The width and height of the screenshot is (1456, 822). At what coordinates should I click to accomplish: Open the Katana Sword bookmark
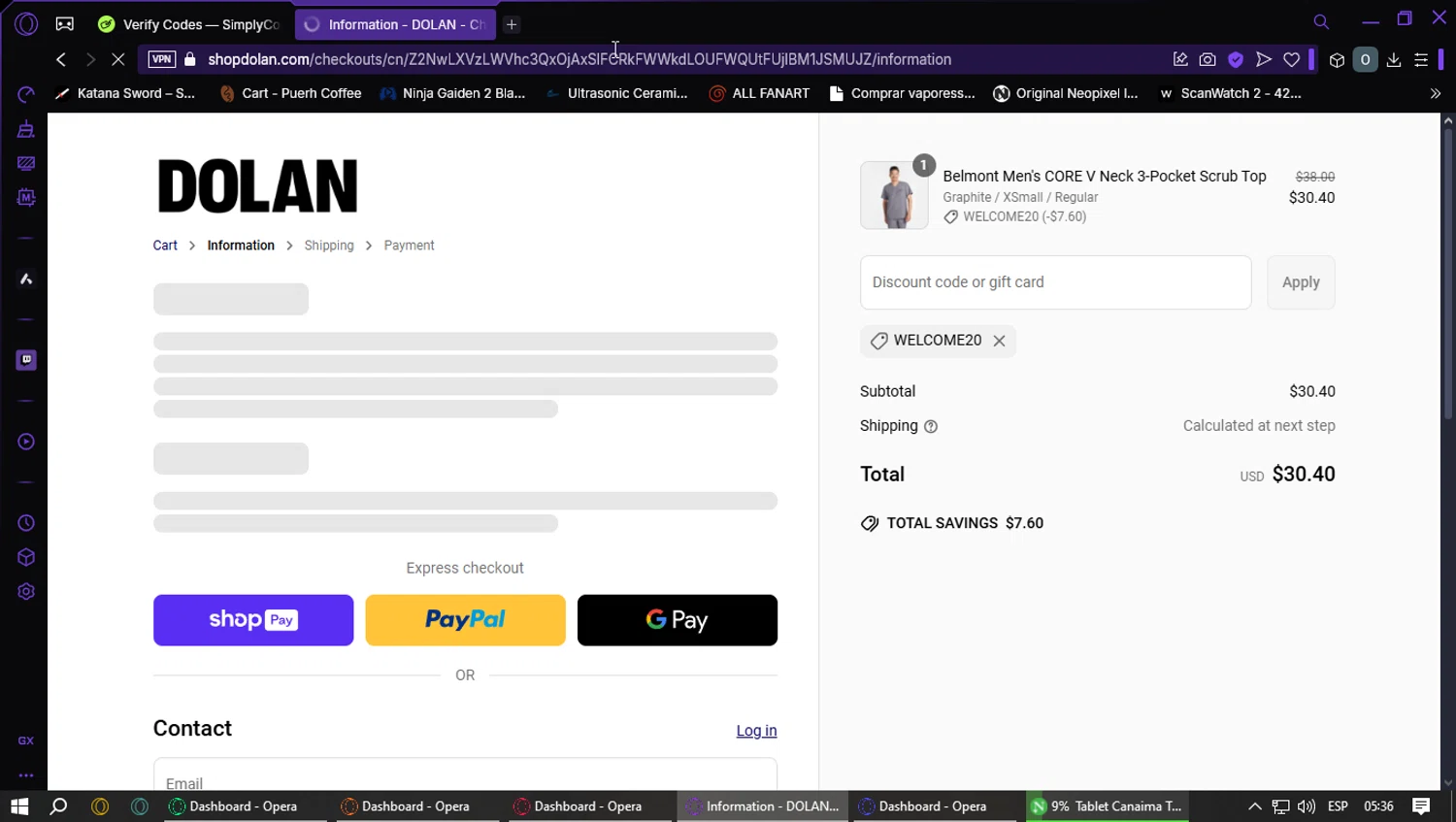125,93
